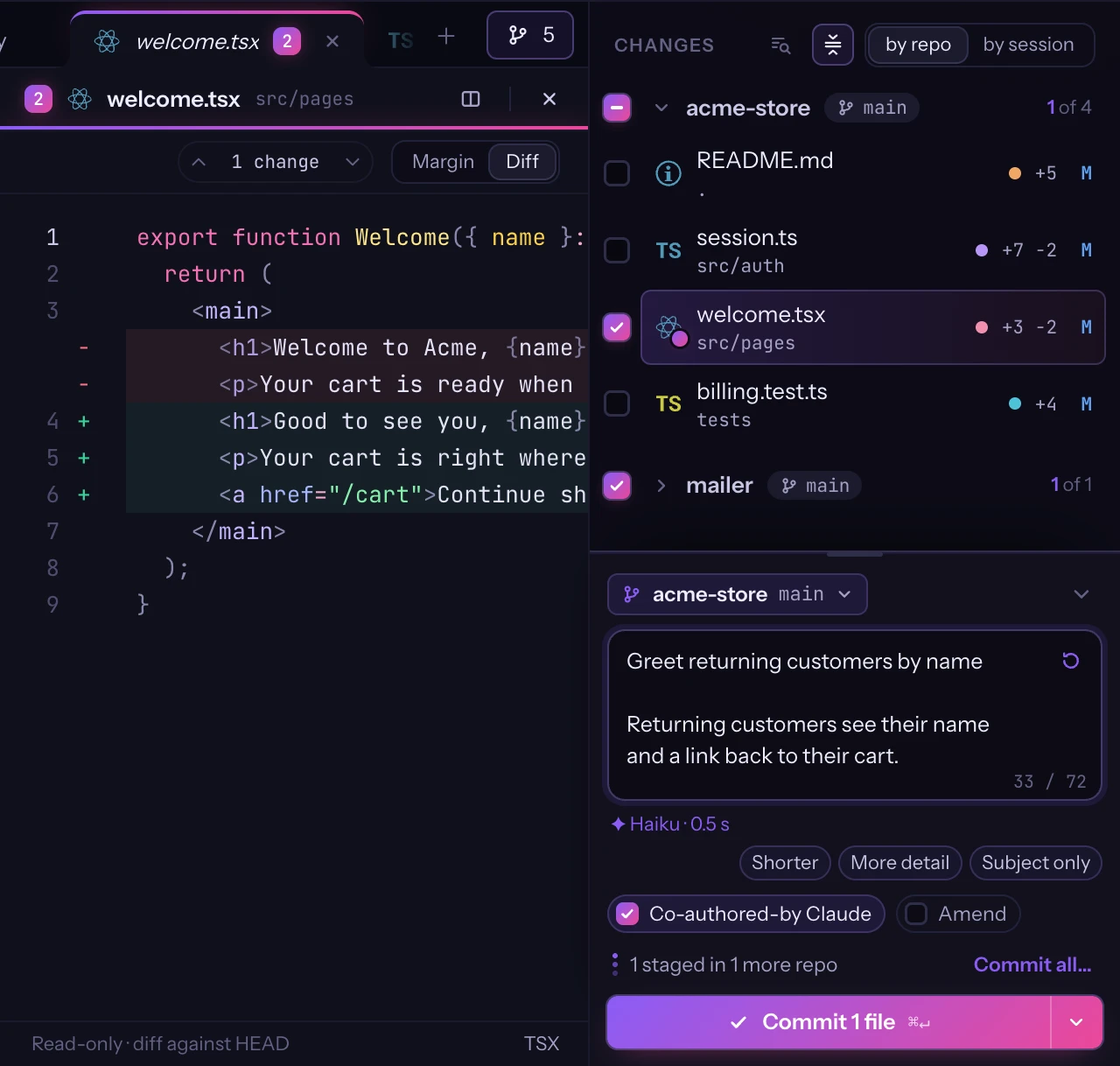Click the '1 staged in 1 more repo' text

click(x=733, y=964)
